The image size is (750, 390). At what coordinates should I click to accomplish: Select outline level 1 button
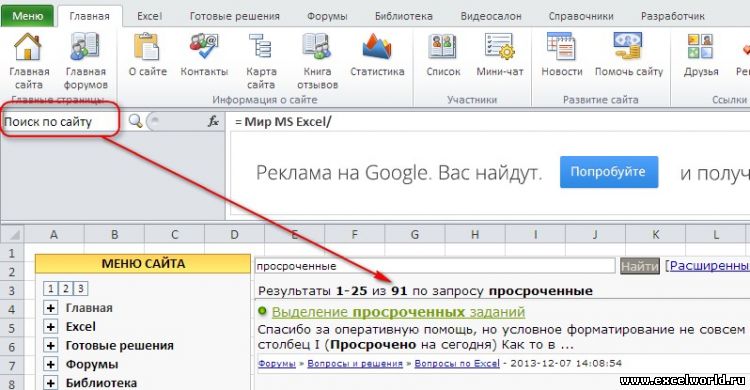click(x=51, y=289)
